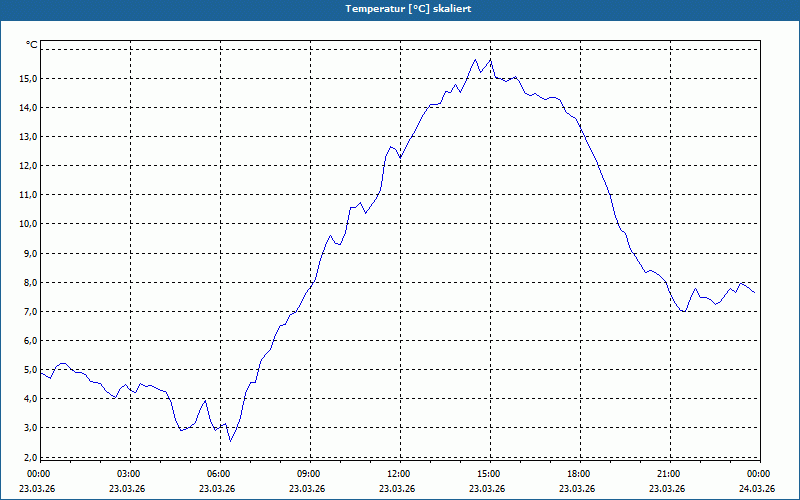Click the 12:00 time axis label
This screenshot has height=500, width=800.
[x=399, y=474]
